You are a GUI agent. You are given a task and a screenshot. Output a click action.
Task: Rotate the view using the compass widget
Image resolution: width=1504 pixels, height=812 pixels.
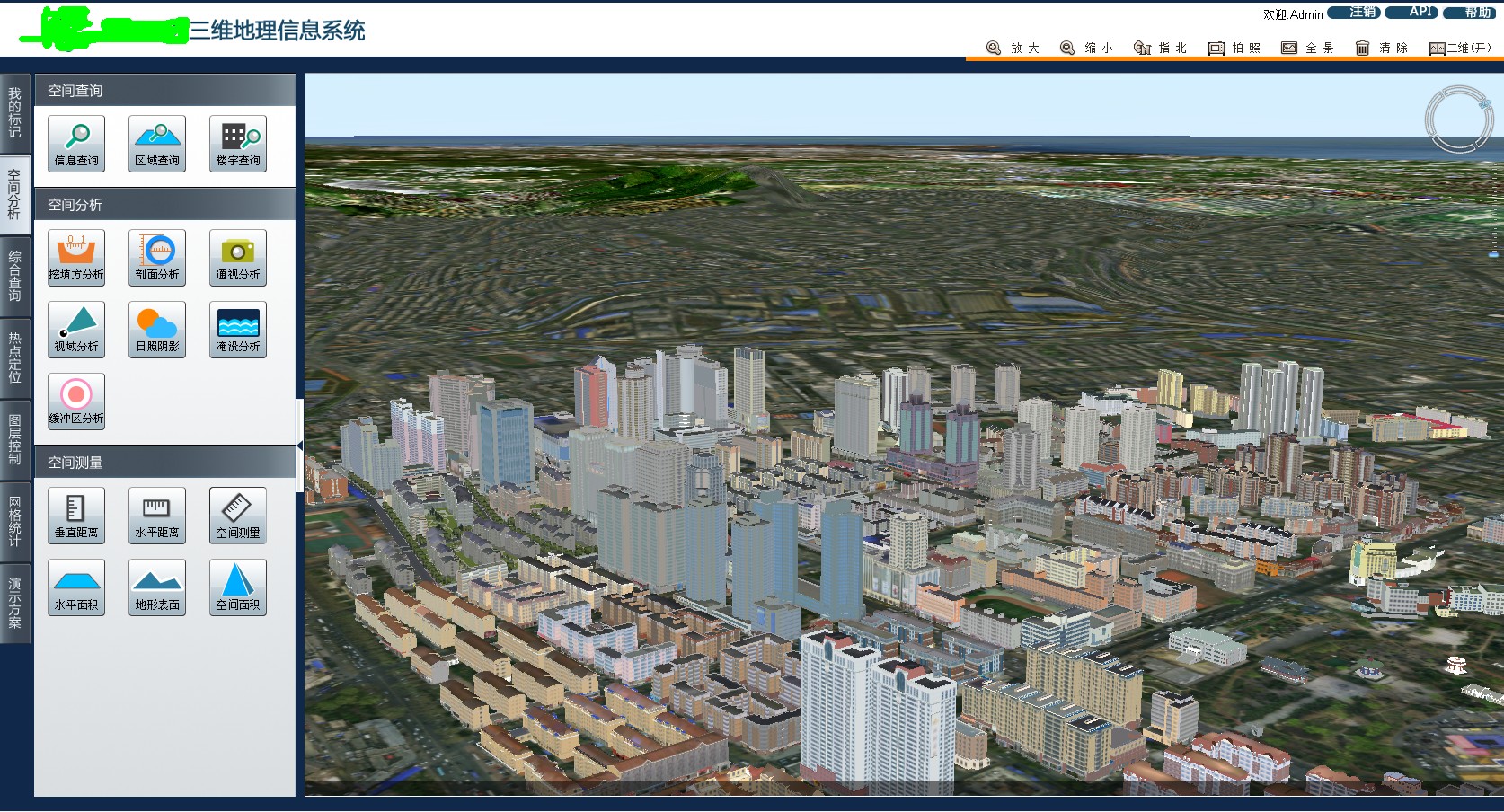click(1459, 118)
